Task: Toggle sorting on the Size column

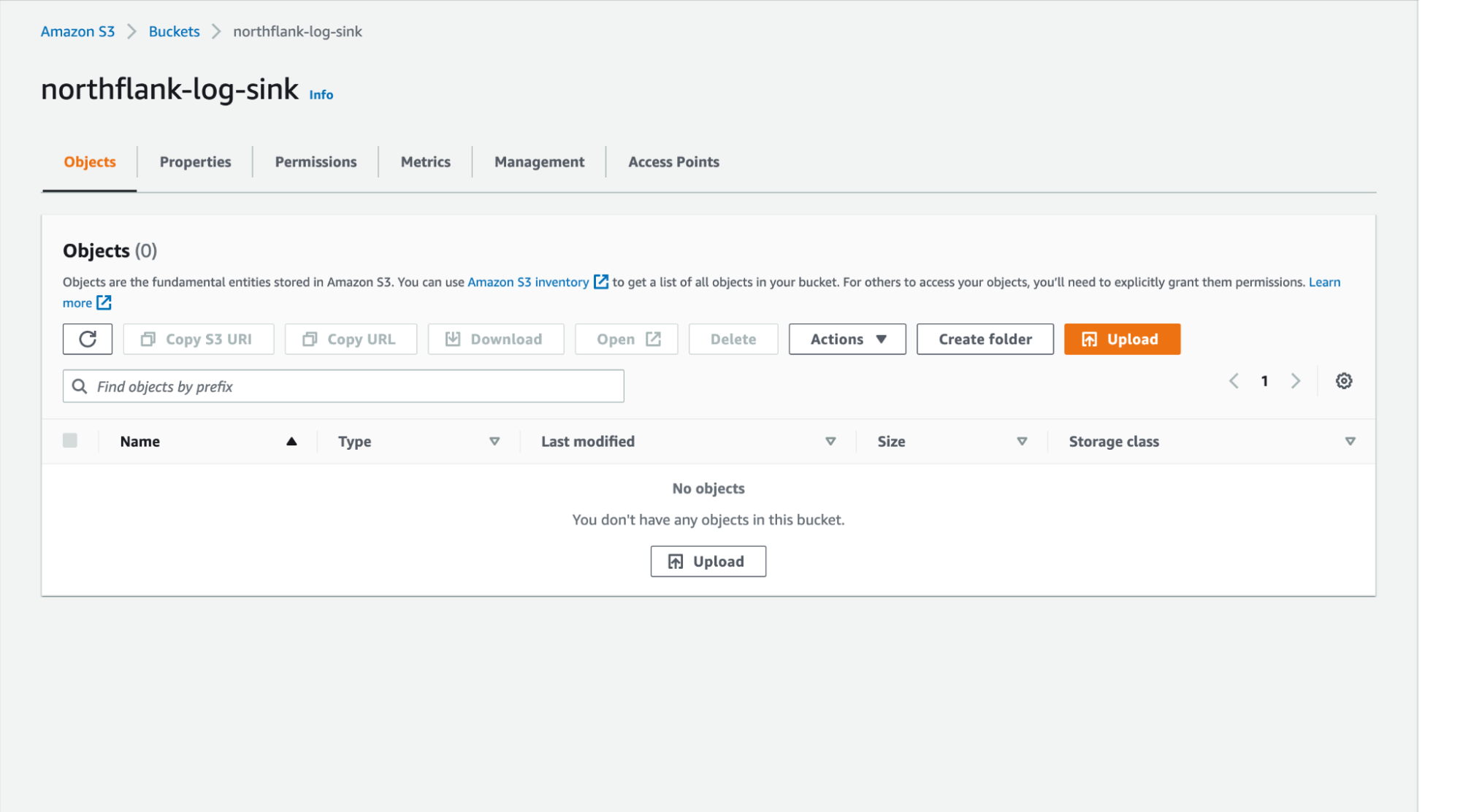Action: click(x=1022, y=441)
